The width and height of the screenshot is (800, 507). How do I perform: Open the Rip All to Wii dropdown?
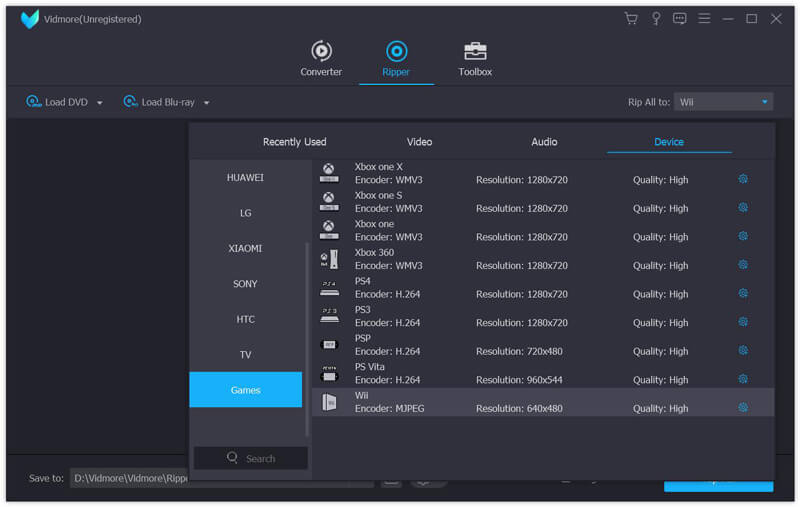click(723, 102)
